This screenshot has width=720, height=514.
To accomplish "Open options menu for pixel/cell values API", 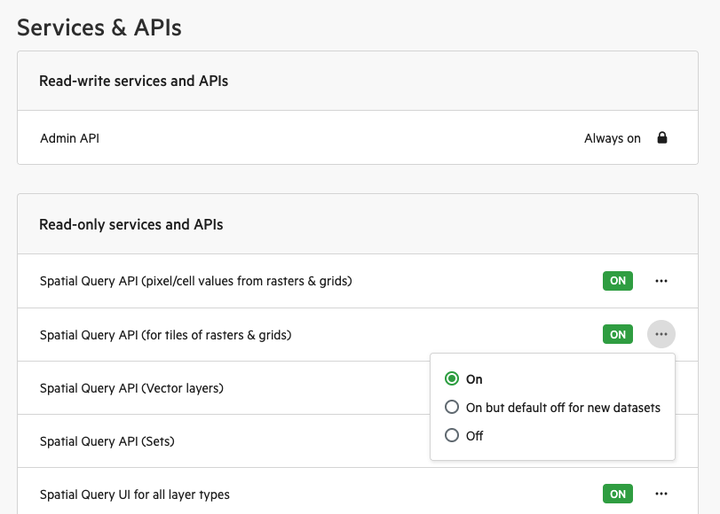I will pos(661,281).
